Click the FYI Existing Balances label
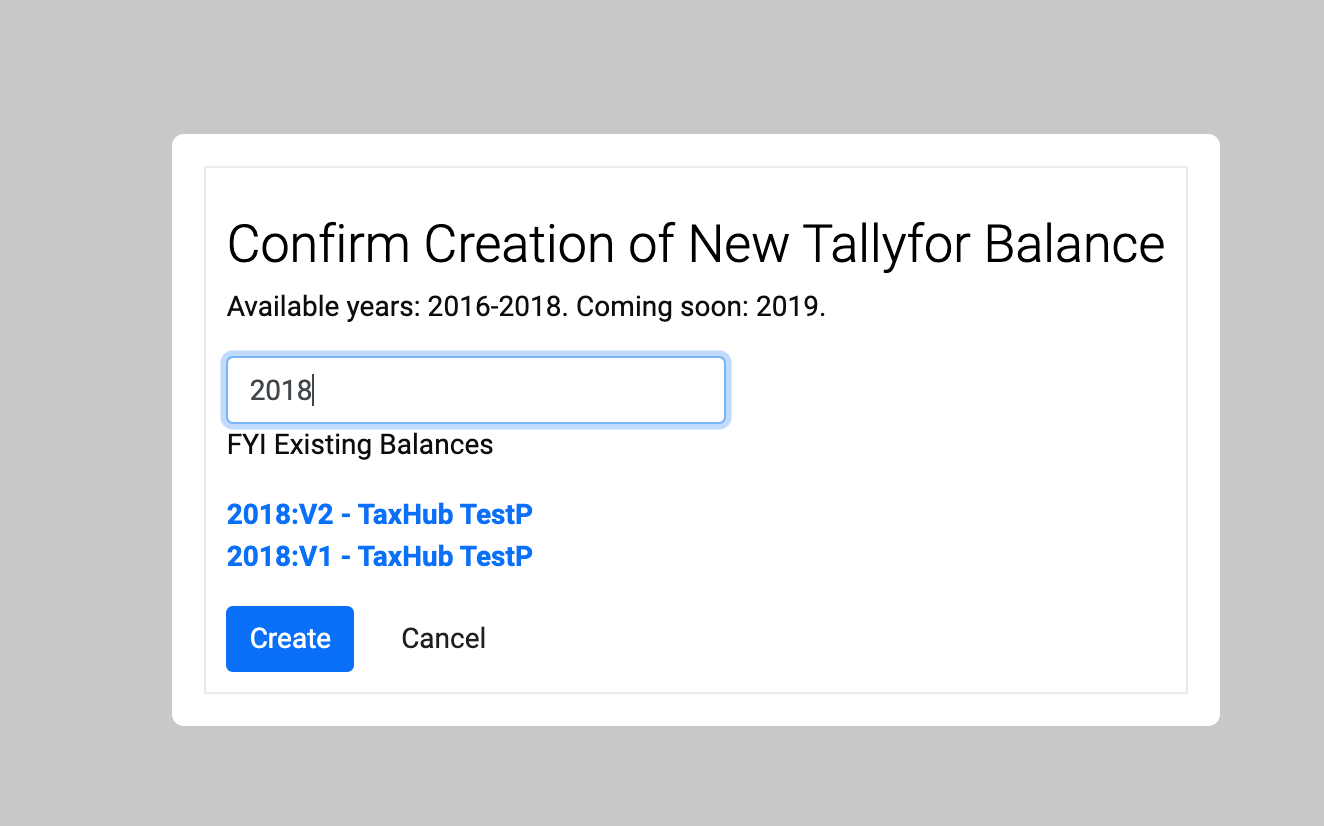The height and width of the screenshot is (826, 1324). pyautogui.click(x=360, y=445)
